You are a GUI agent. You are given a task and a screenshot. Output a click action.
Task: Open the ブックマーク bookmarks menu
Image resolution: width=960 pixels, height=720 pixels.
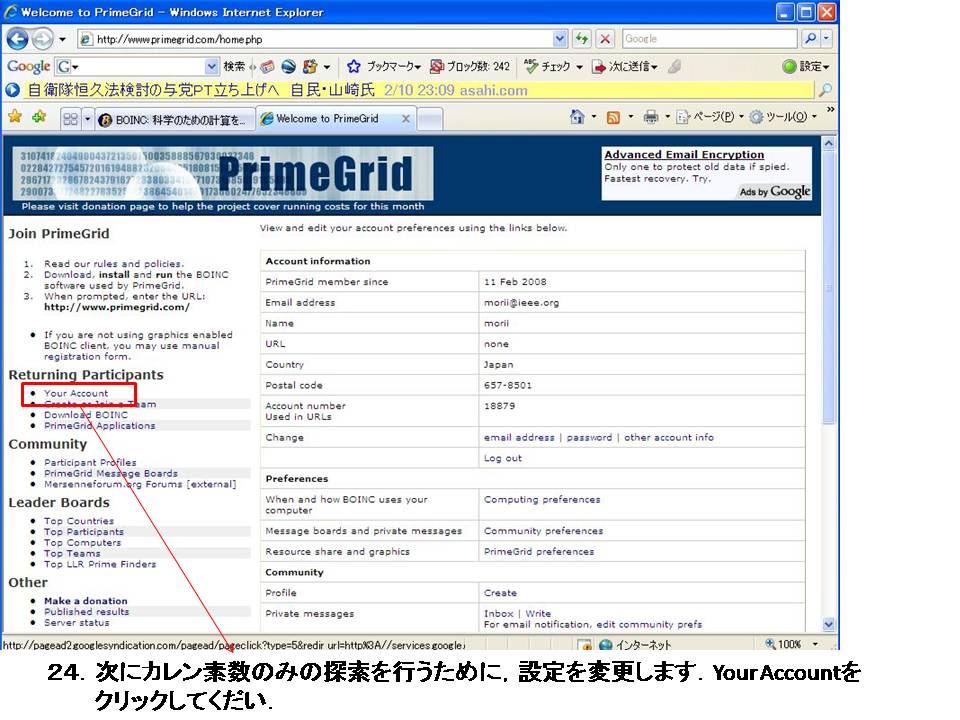384,66
